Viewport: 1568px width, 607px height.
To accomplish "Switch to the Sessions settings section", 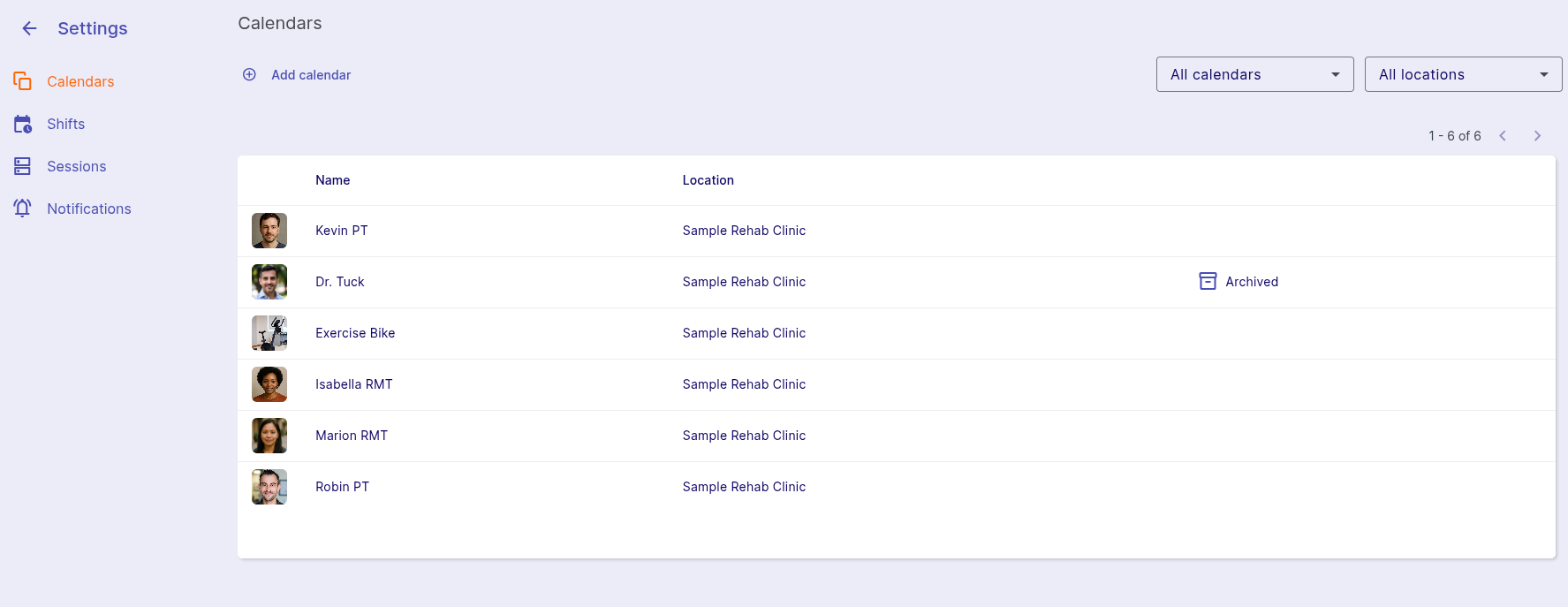I will point(77,166).
